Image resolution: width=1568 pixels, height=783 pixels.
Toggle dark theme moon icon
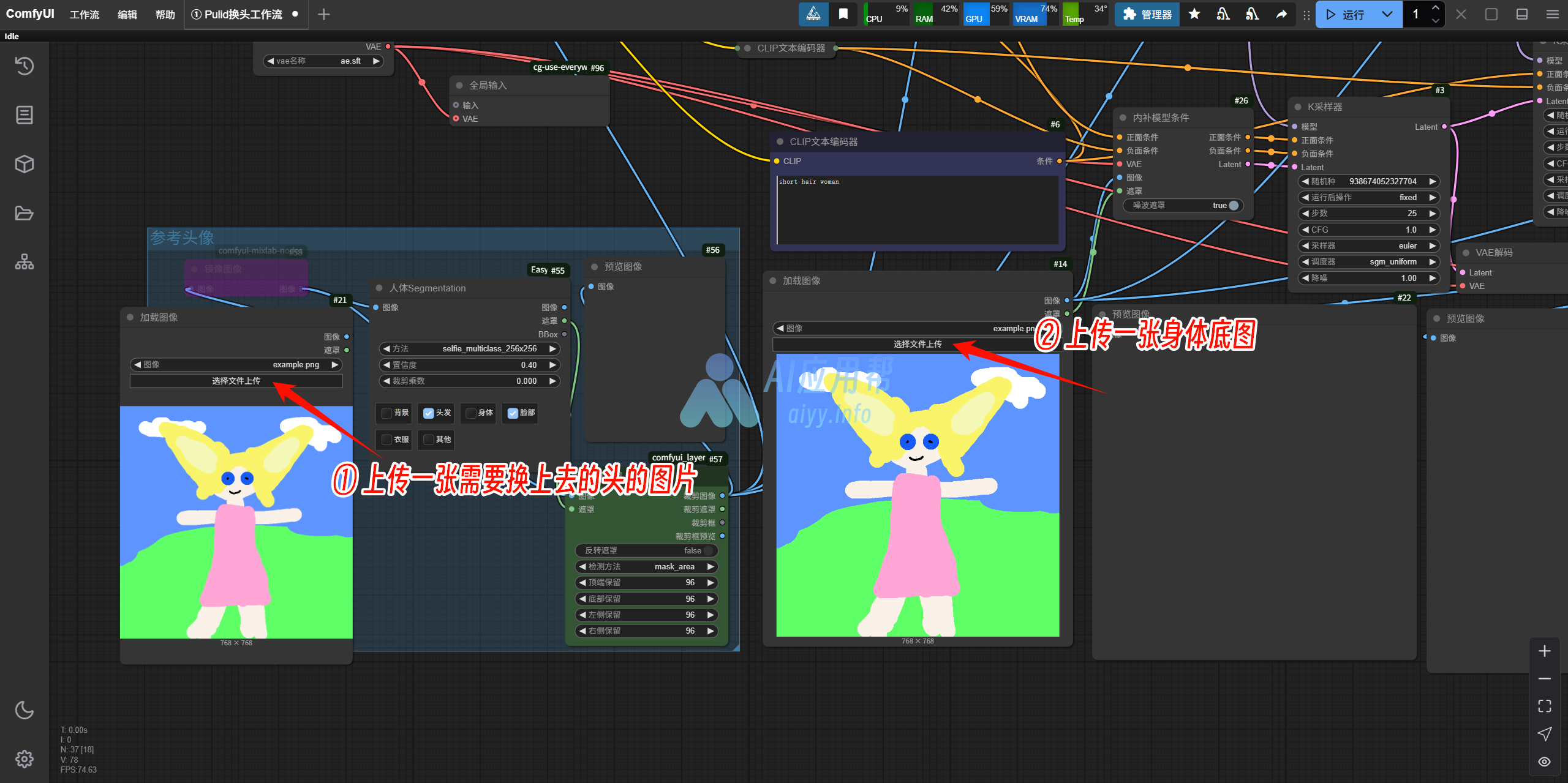pyautogui.click(x=24, y=710)
